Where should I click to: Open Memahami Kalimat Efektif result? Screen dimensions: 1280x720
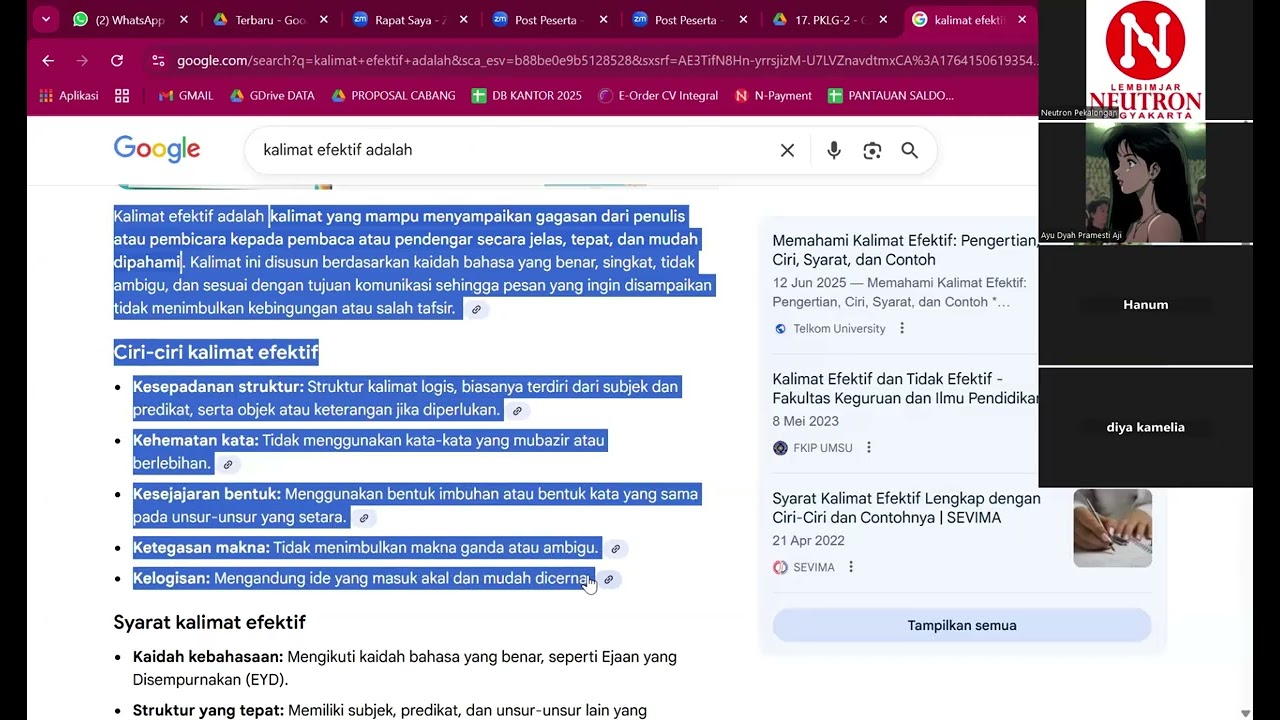pyautogui.click(x=904, y=250)
